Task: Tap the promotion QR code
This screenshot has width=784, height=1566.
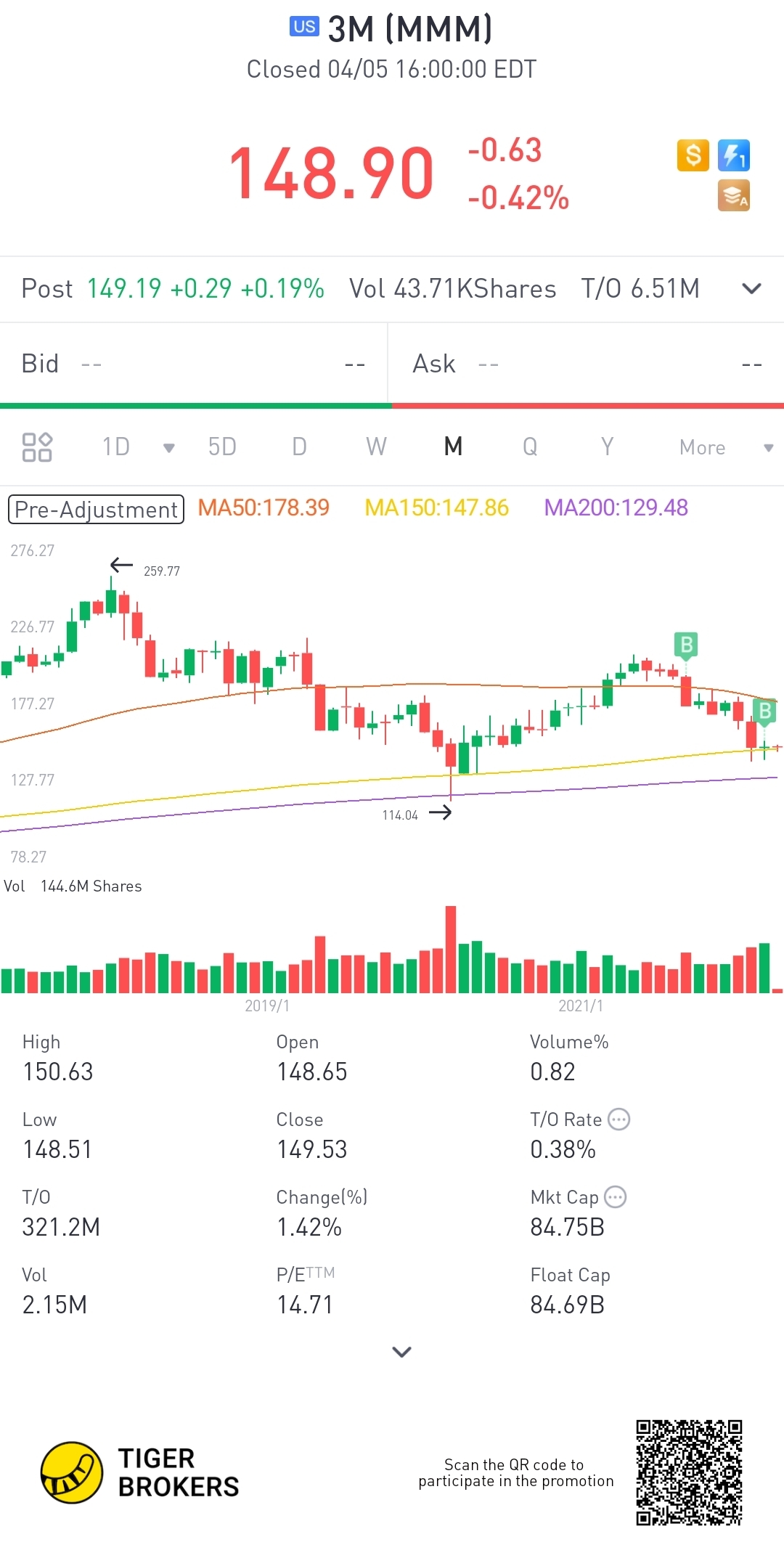Action: [689, 1472]
